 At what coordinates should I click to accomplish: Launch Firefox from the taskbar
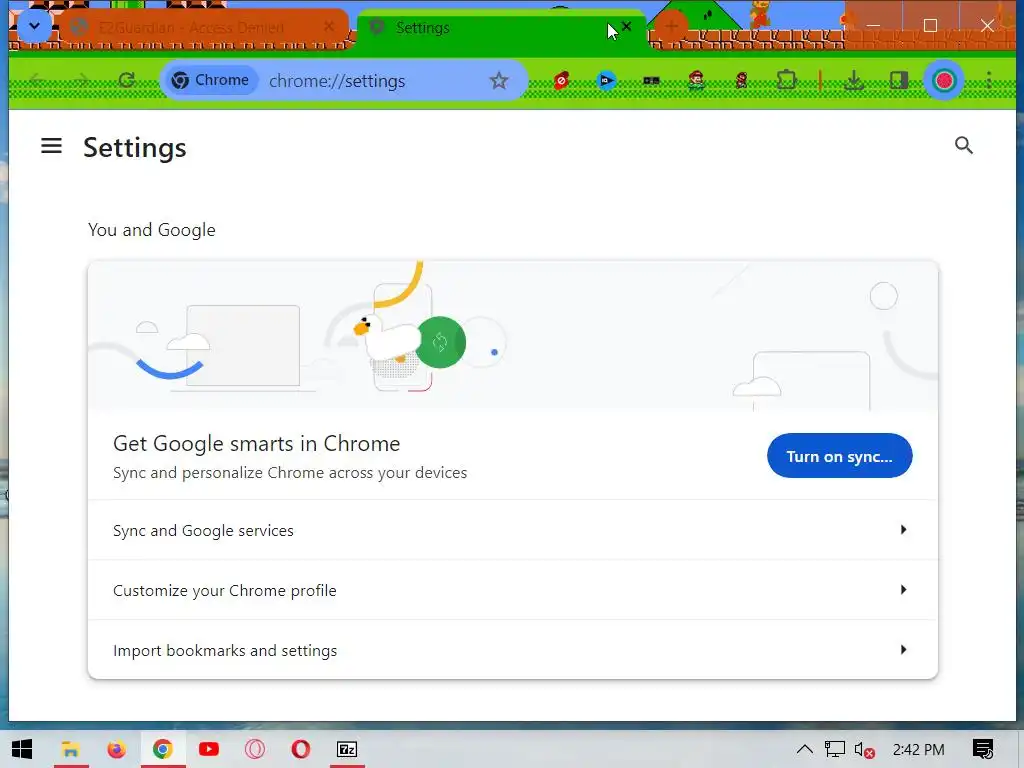116,749
